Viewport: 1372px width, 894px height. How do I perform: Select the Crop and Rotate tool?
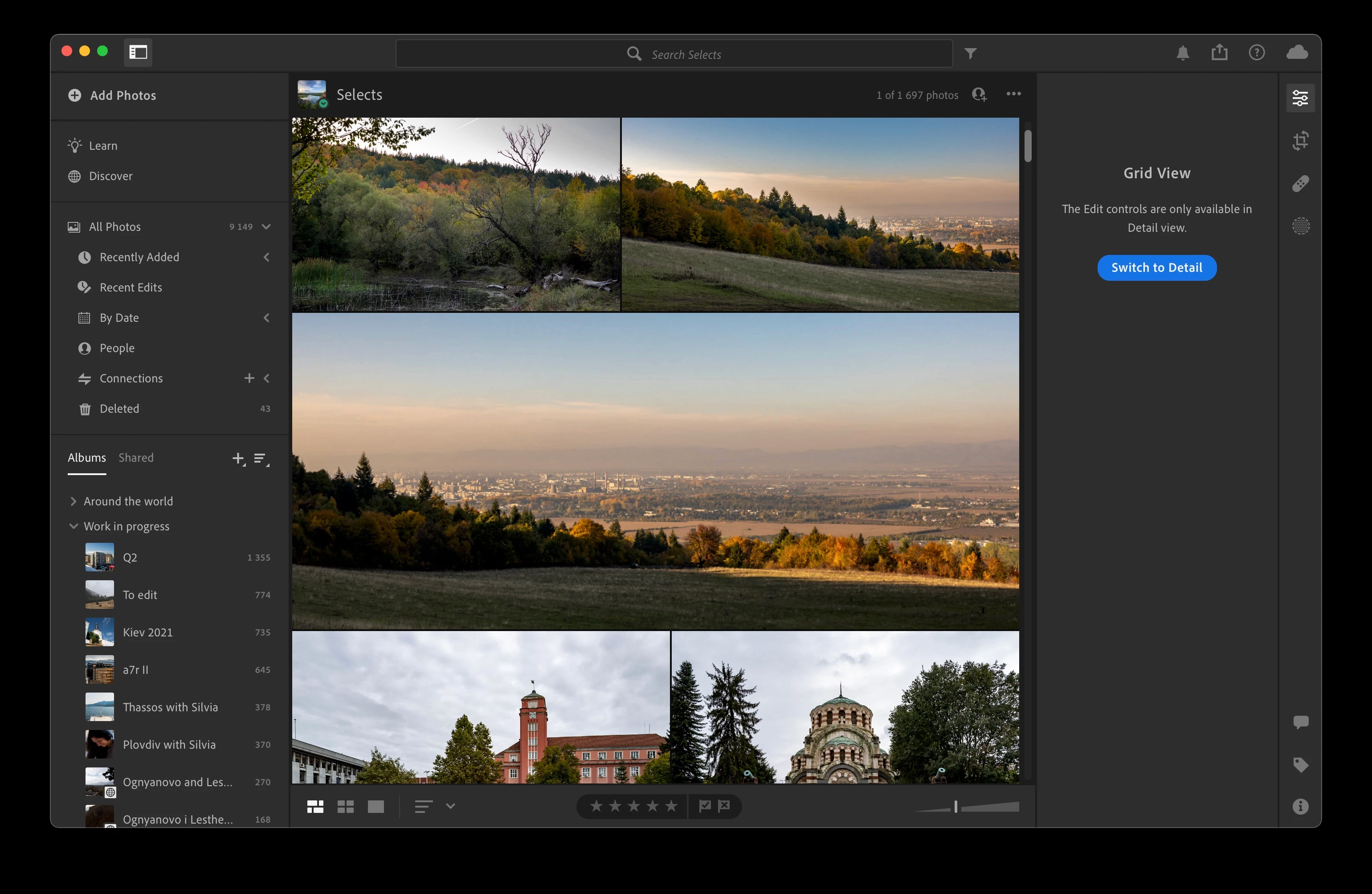pos(1300,141)
